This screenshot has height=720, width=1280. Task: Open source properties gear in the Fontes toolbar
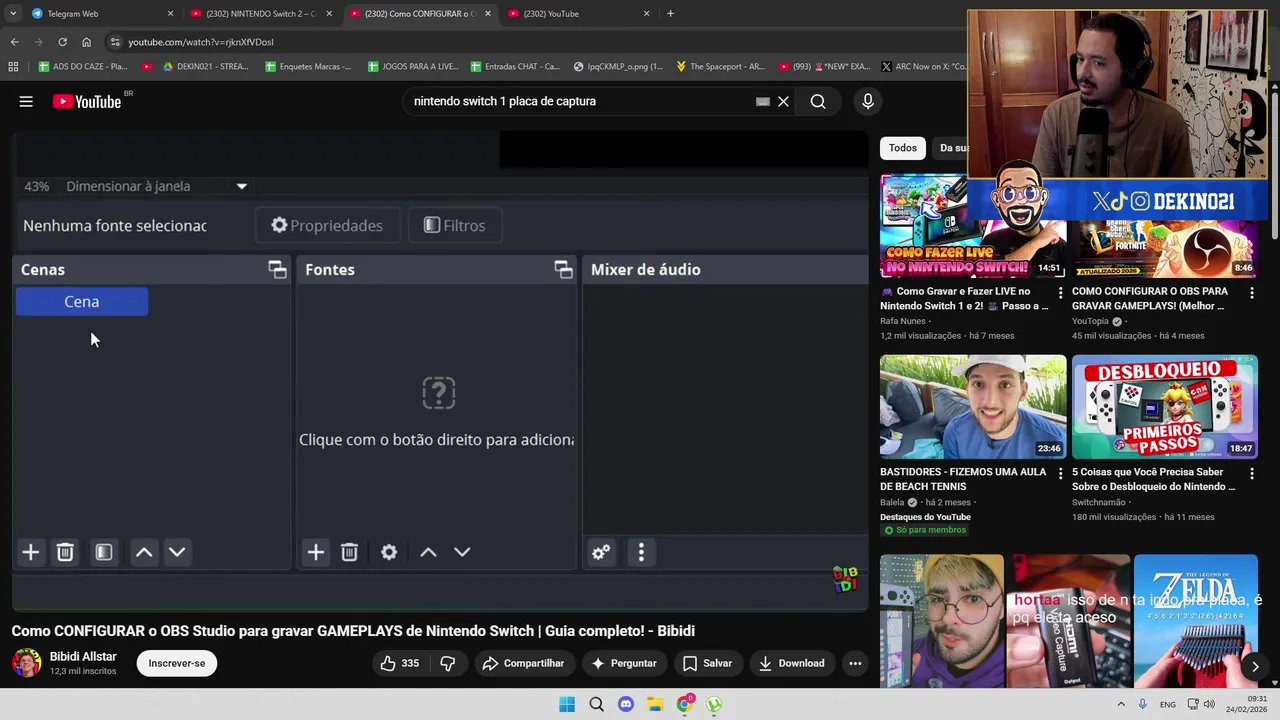(x=389, y=552)
